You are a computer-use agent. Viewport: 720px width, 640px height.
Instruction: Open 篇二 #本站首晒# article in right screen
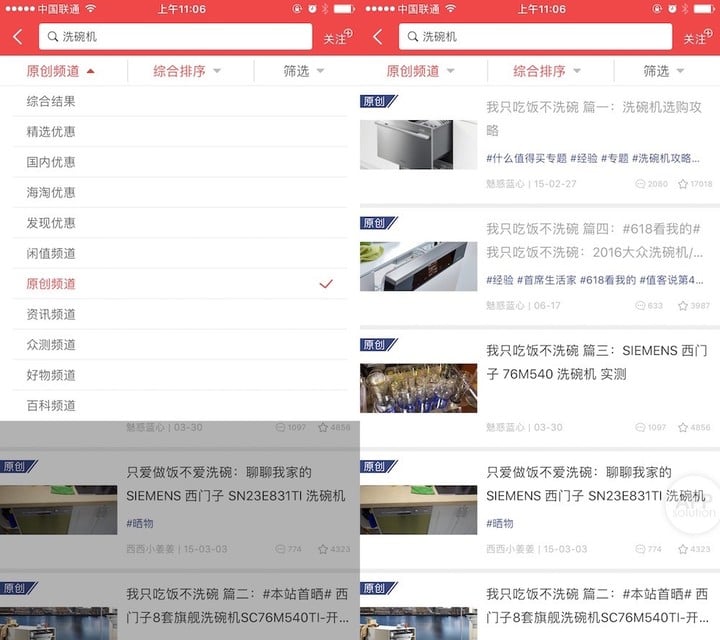tap(597, 606)
